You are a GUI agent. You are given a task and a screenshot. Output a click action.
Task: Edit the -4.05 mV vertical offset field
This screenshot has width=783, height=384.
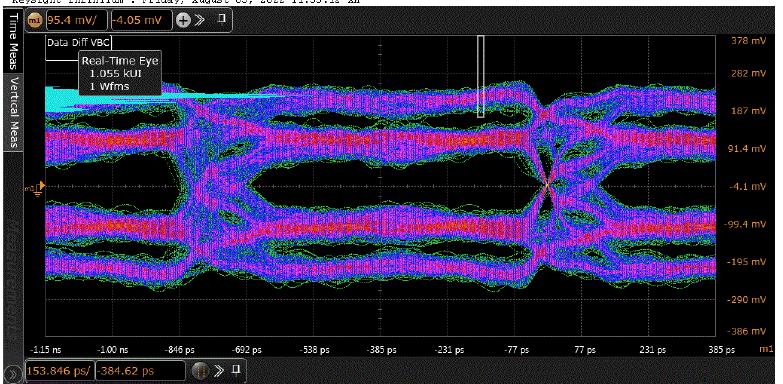tap(141, 20)
